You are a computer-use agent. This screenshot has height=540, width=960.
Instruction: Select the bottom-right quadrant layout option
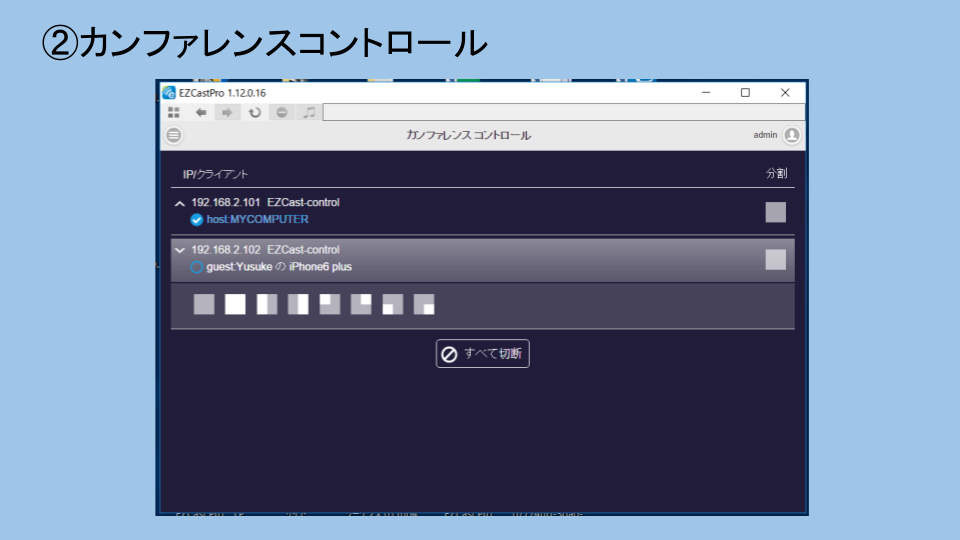click(x=424, y=305)
